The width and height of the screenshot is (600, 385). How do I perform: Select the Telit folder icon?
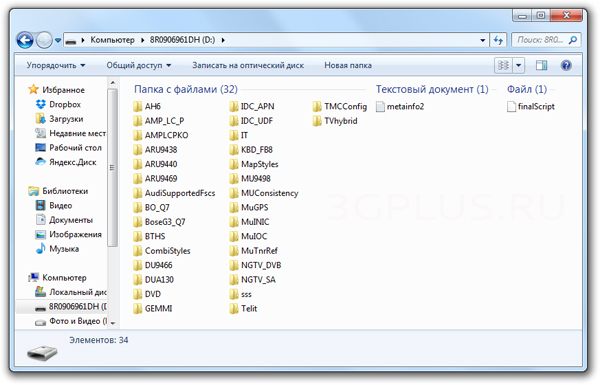click(x=234, y=308)
